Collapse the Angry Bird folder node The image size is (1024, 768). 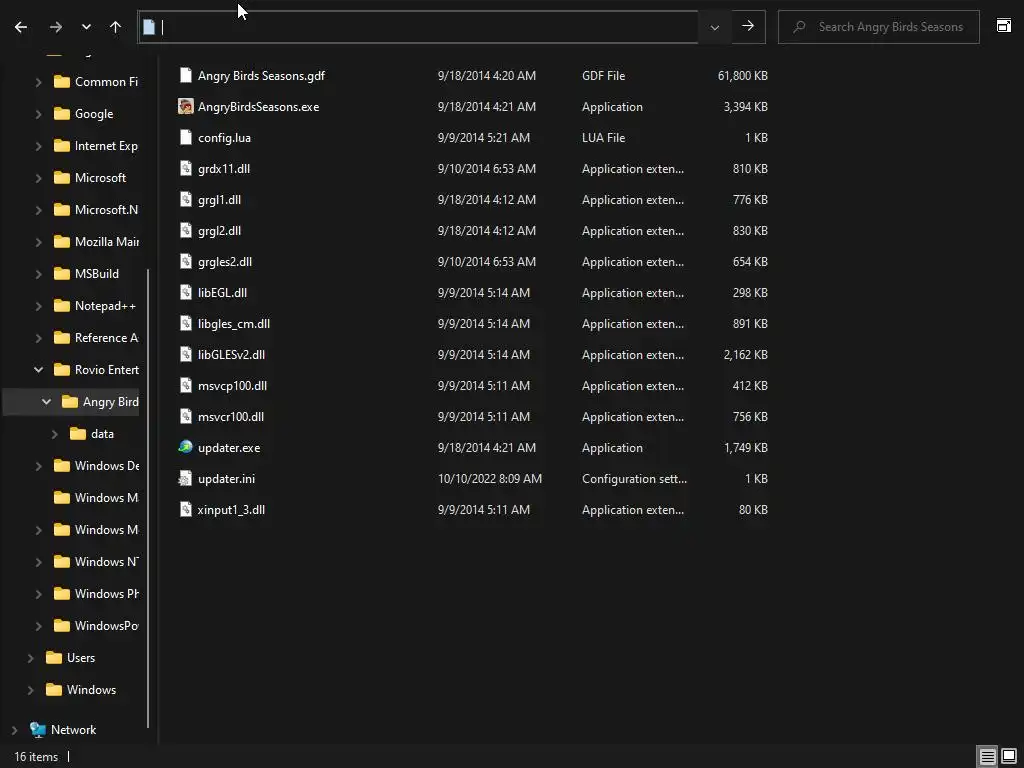coord(46,402)
